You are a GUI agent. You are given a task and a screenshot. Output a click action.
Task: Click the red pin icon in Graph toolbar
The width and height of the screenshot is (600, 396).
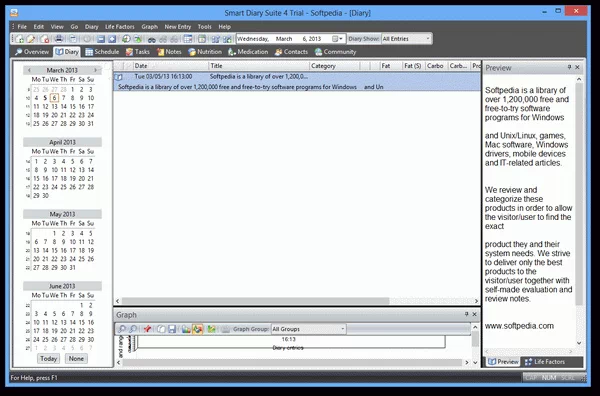[147, 329]
